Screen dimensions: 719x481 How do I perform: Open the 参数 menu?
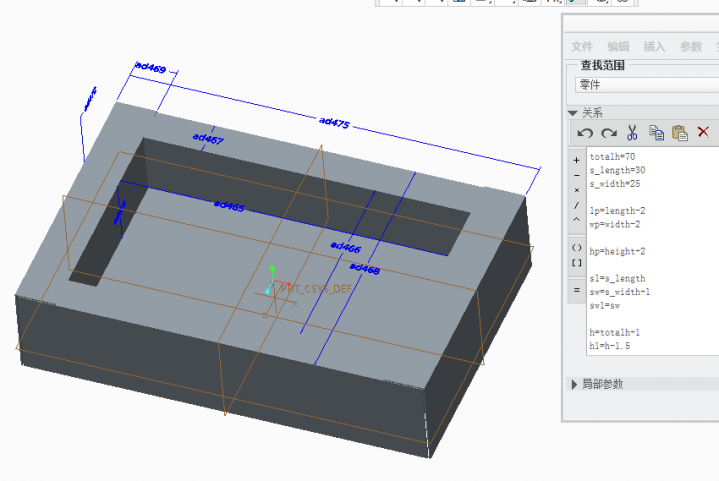click(x=691, y=47)
